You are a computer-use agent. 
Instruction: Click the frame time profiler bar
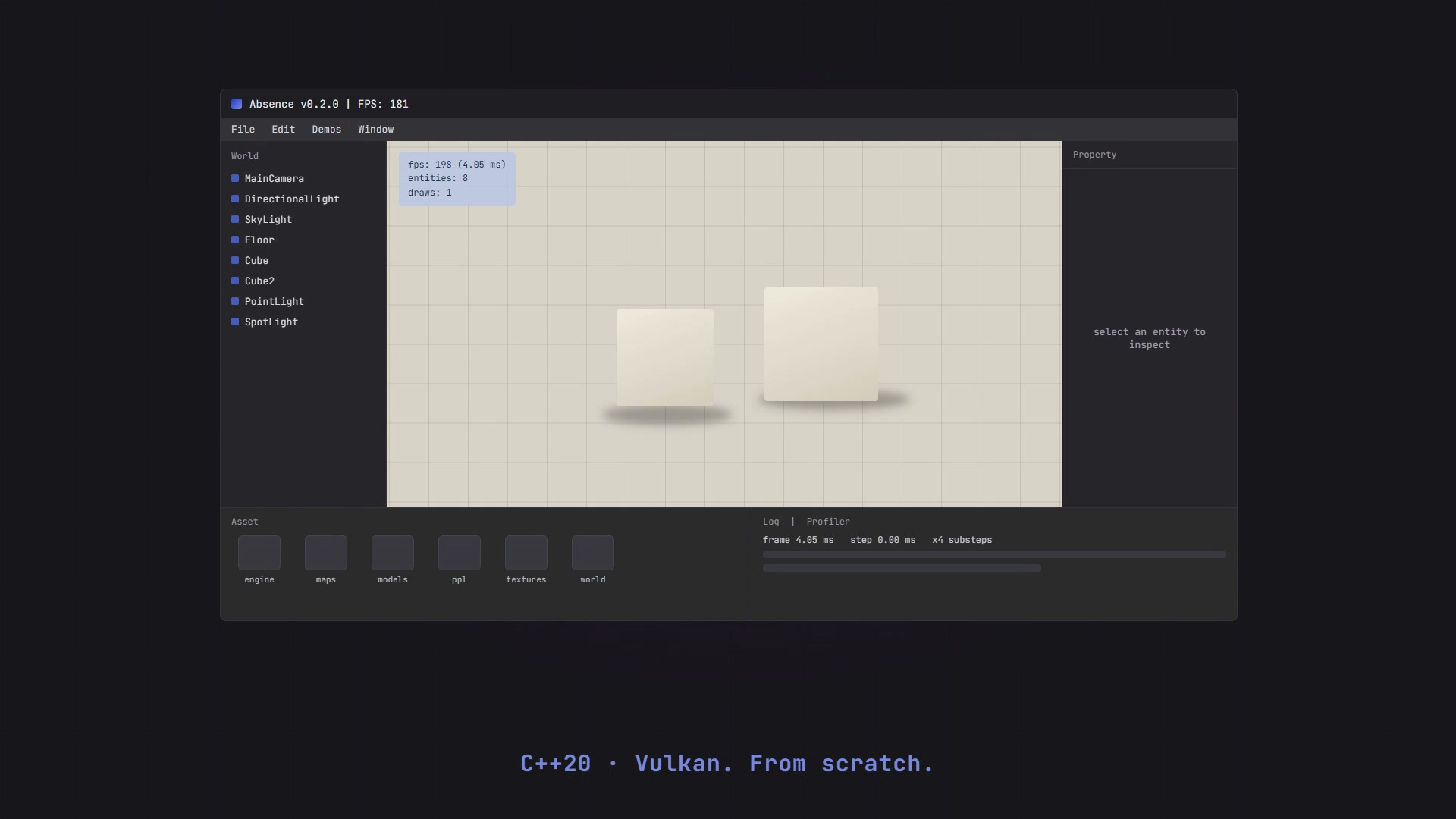click(994, 554)
